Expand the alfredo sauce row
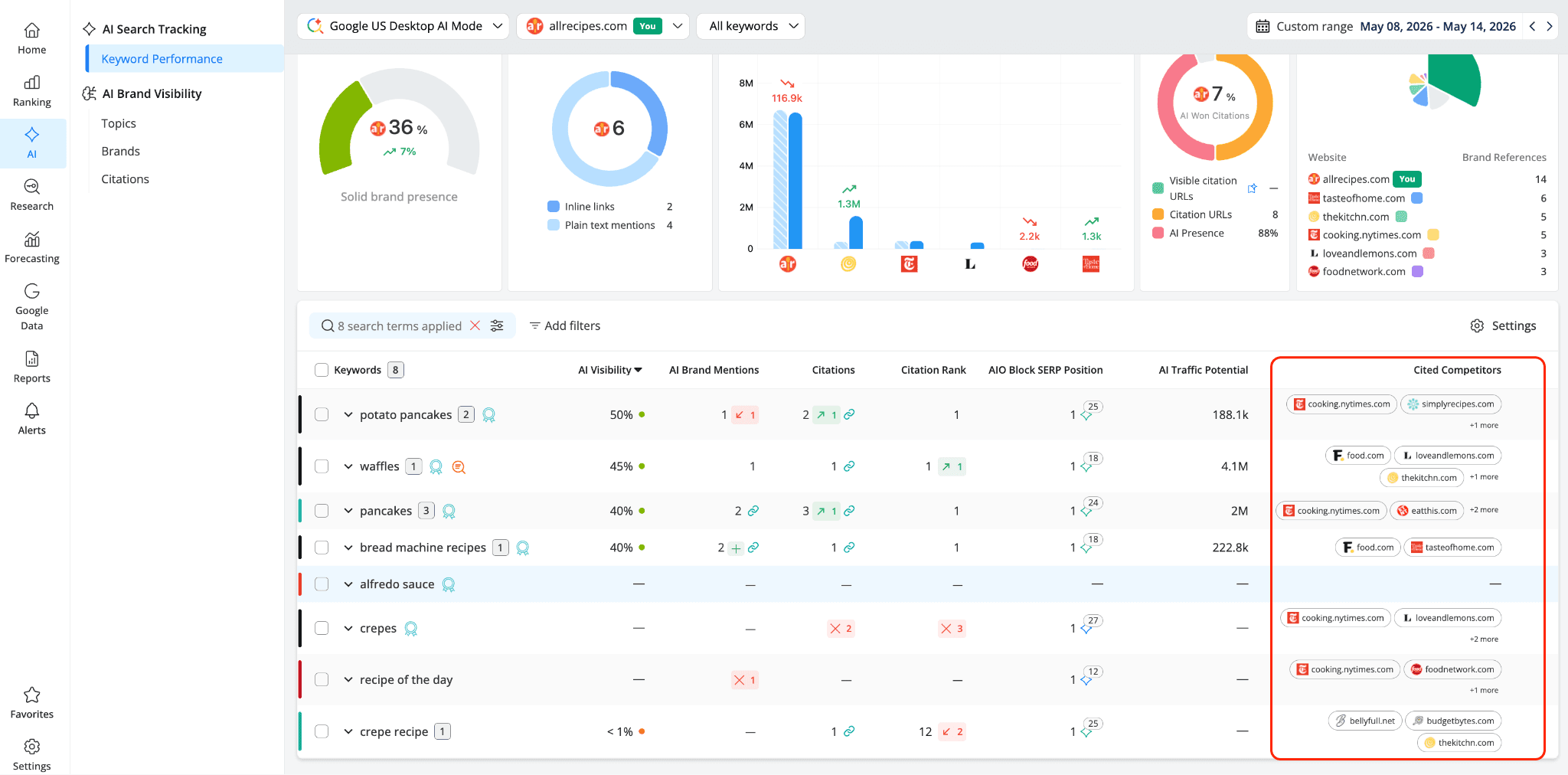 click(x=348, y=584)
